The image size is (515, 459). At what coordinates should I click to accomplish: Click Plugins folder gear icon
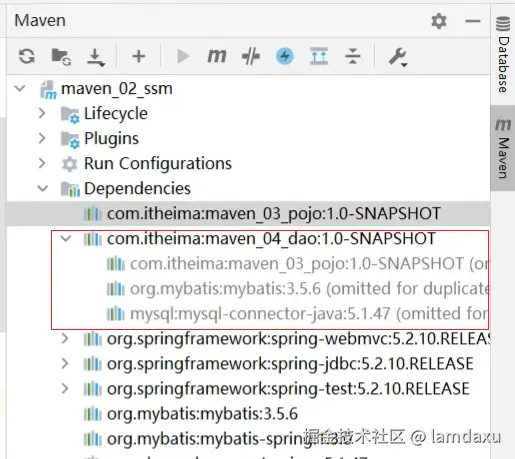tap(70, 140)
